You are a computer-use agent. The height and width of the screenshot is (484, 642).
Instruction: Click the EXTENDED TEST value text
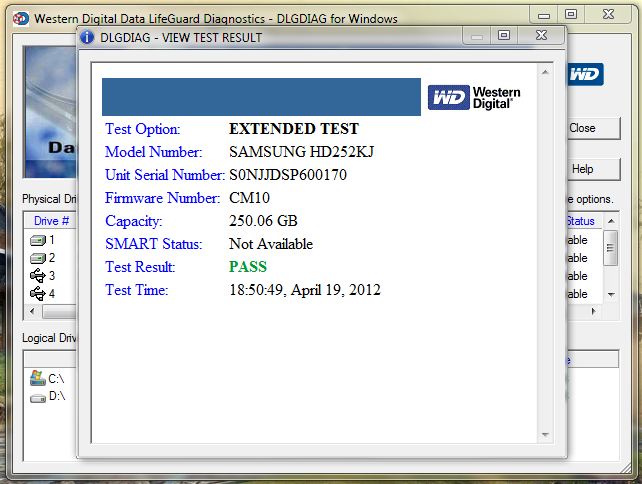(x=294, y=129)
